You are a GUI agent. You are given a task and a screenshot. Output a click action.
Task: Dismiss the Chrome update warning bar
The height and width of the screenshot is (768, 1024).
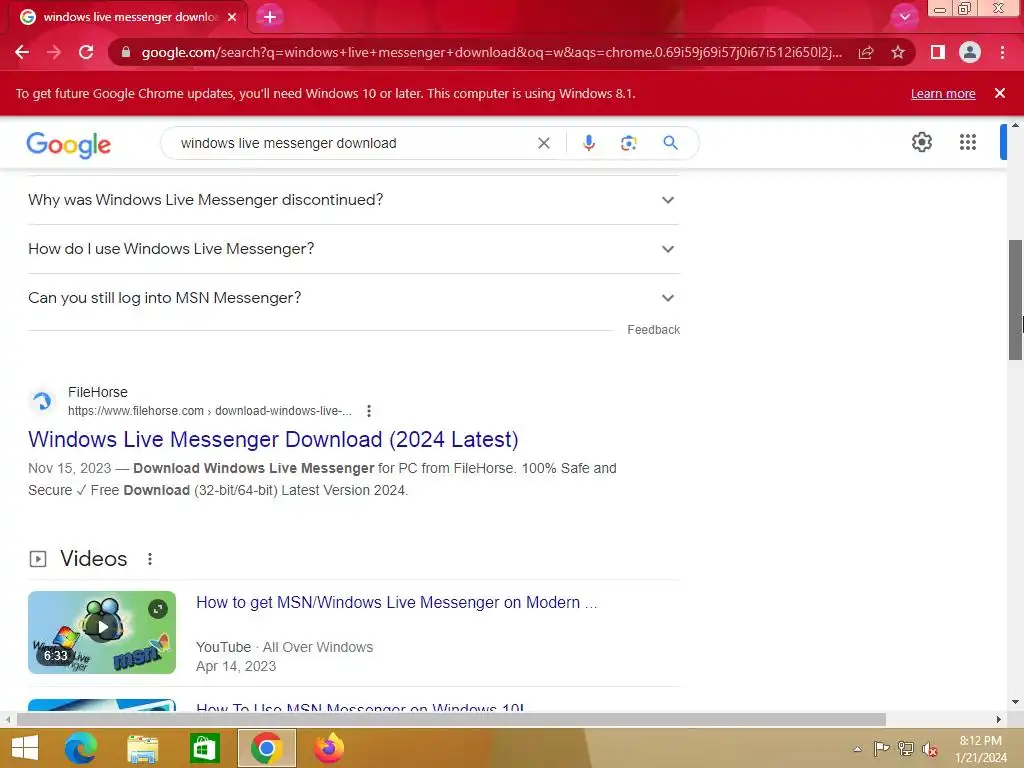(x=999, y=93)
